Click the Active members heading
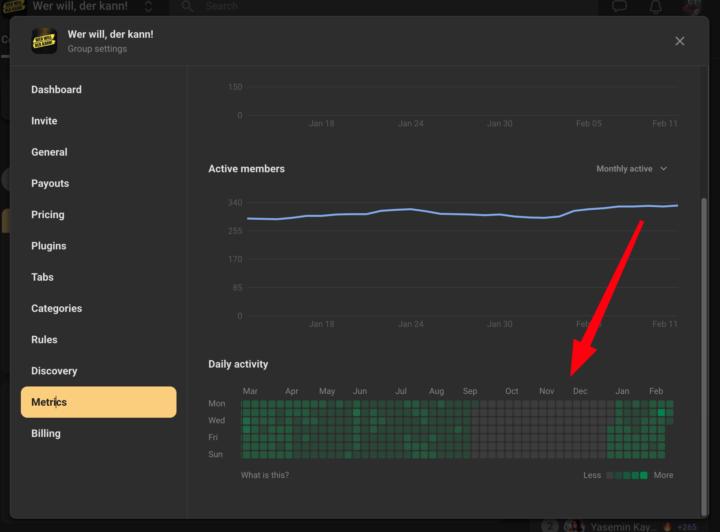Viewport: 720px width, 532px height. tap(246, 168)
